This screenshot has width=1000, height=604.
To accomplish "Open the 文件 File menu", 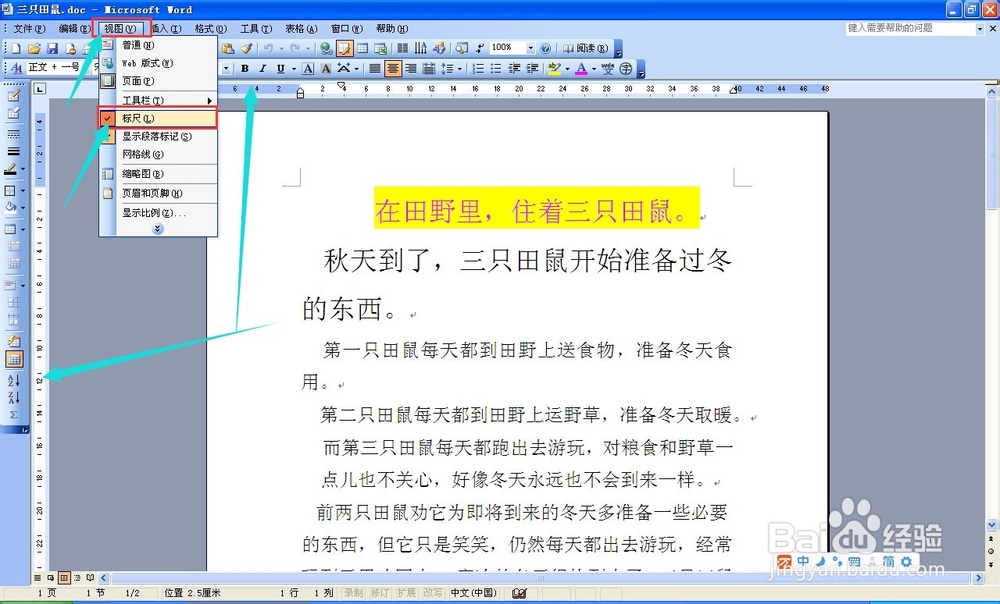I will click(x=29, y=29).
